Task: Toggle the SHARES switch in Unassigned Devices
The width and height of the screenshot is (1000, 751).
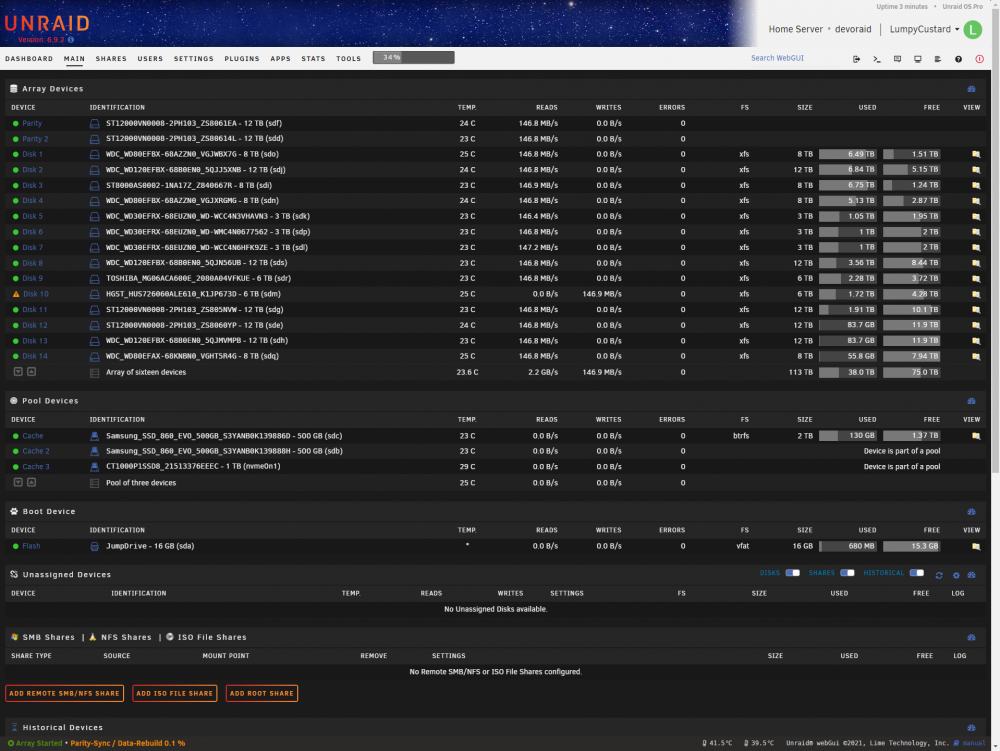Action: 847,572
